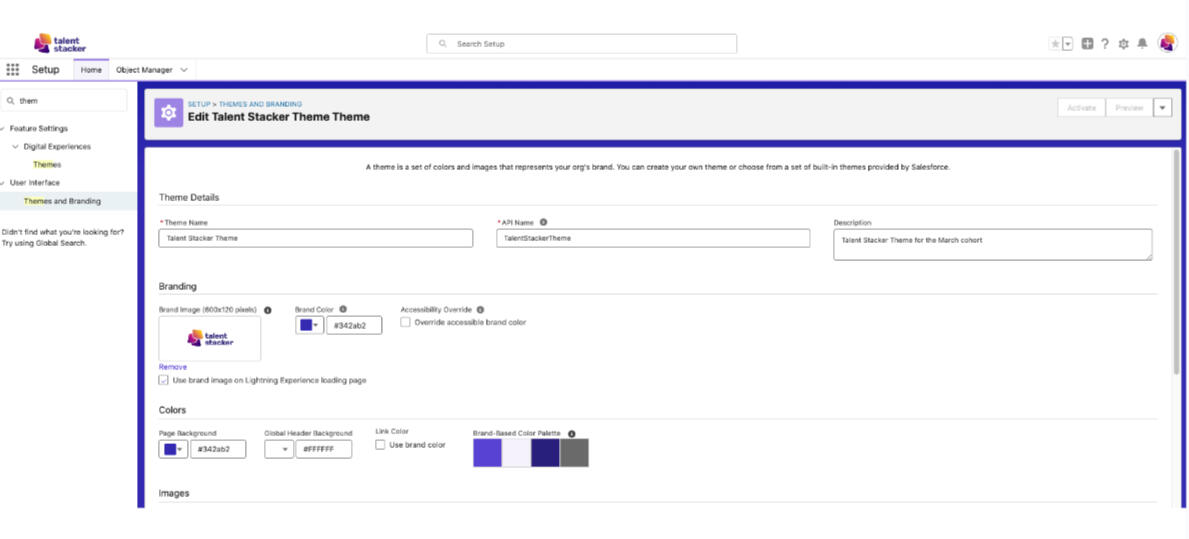Click the help question mark icon

coord(1105,44)
